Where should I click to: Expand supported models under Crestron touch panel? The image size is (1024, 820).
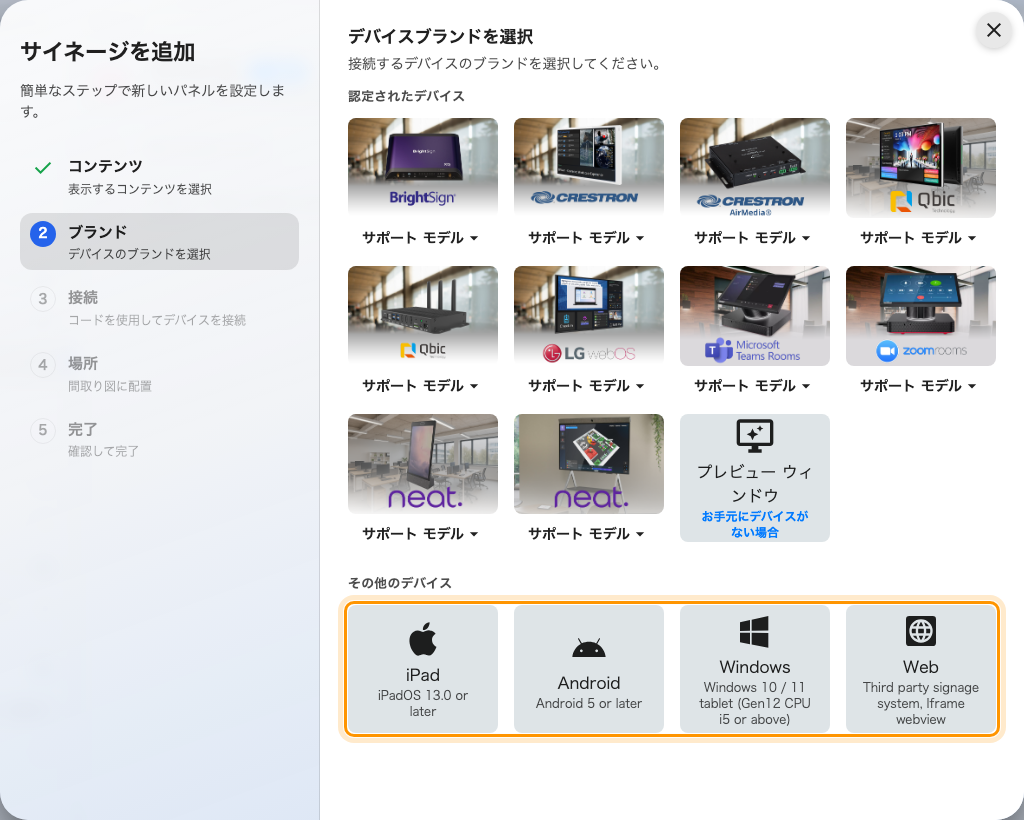tap(586, 238)
